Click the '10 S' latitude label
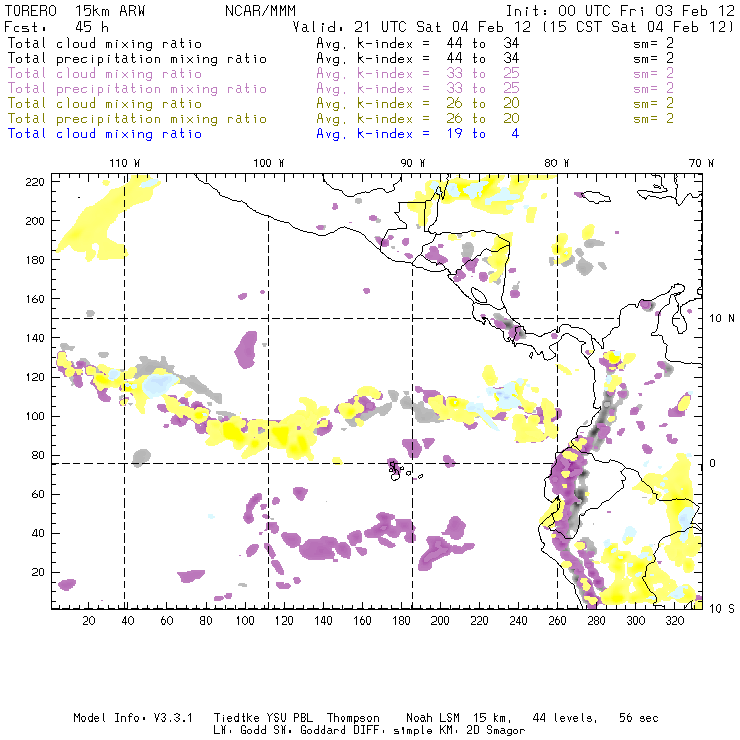 [x=722, y=609]
